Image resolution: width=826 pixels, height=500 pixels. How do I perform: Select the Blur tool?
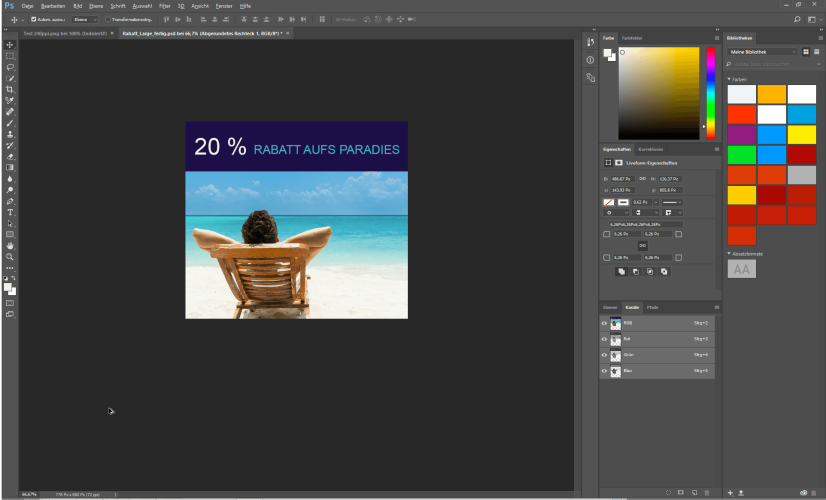tap(10, 179)
